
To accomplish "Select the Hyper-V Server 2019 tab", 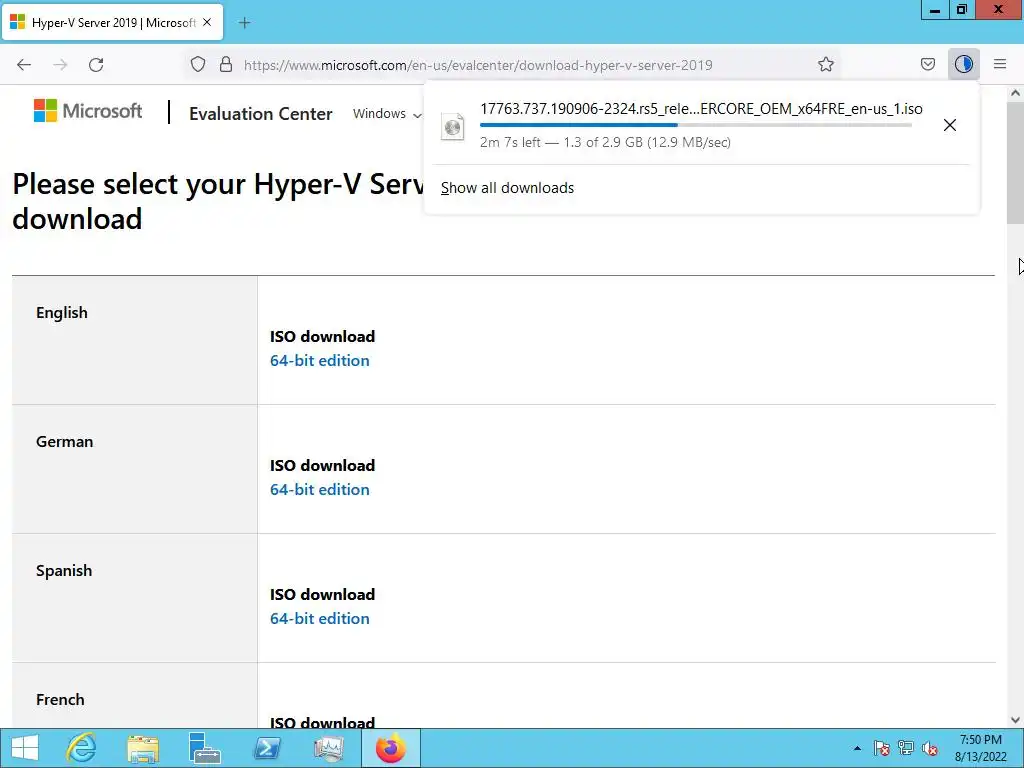I will pyautogui.click(x=113, y=22).
